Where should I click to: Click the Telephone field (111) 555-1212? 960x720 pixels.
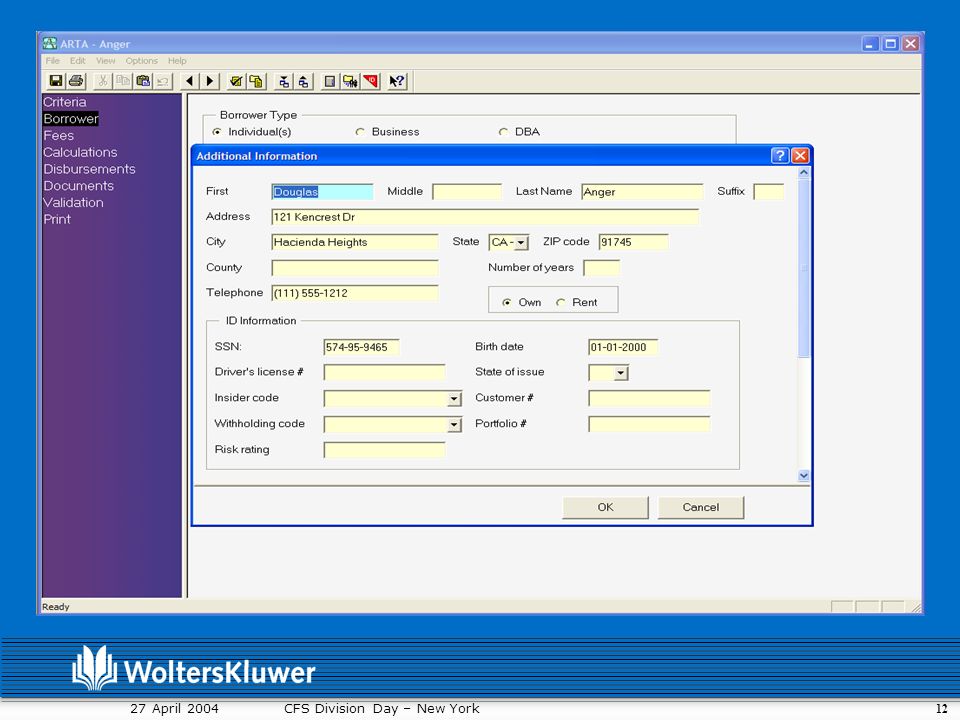coord(354,293)
